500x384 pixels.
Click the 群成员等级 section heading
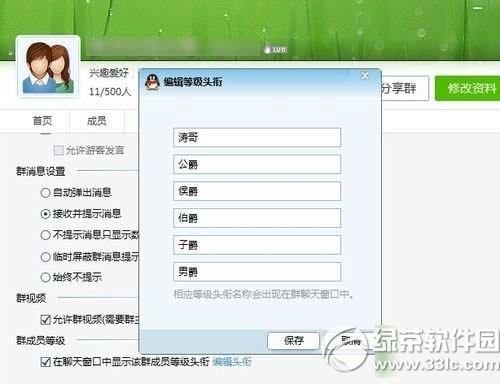(41, 341)
